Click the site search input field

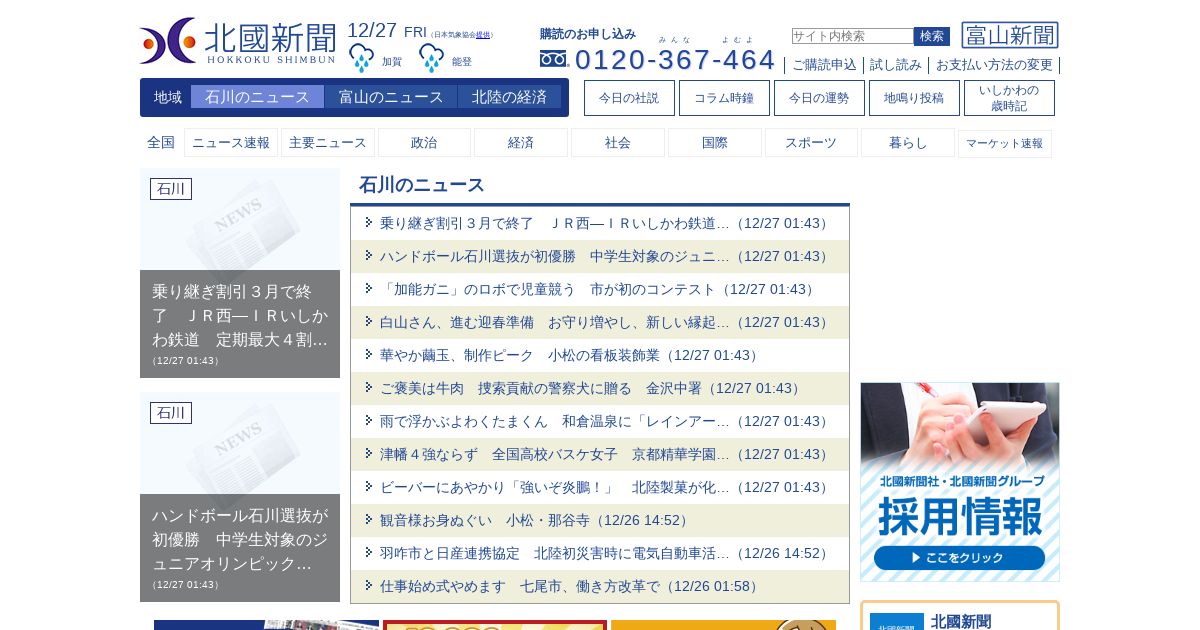pos(852,36)
